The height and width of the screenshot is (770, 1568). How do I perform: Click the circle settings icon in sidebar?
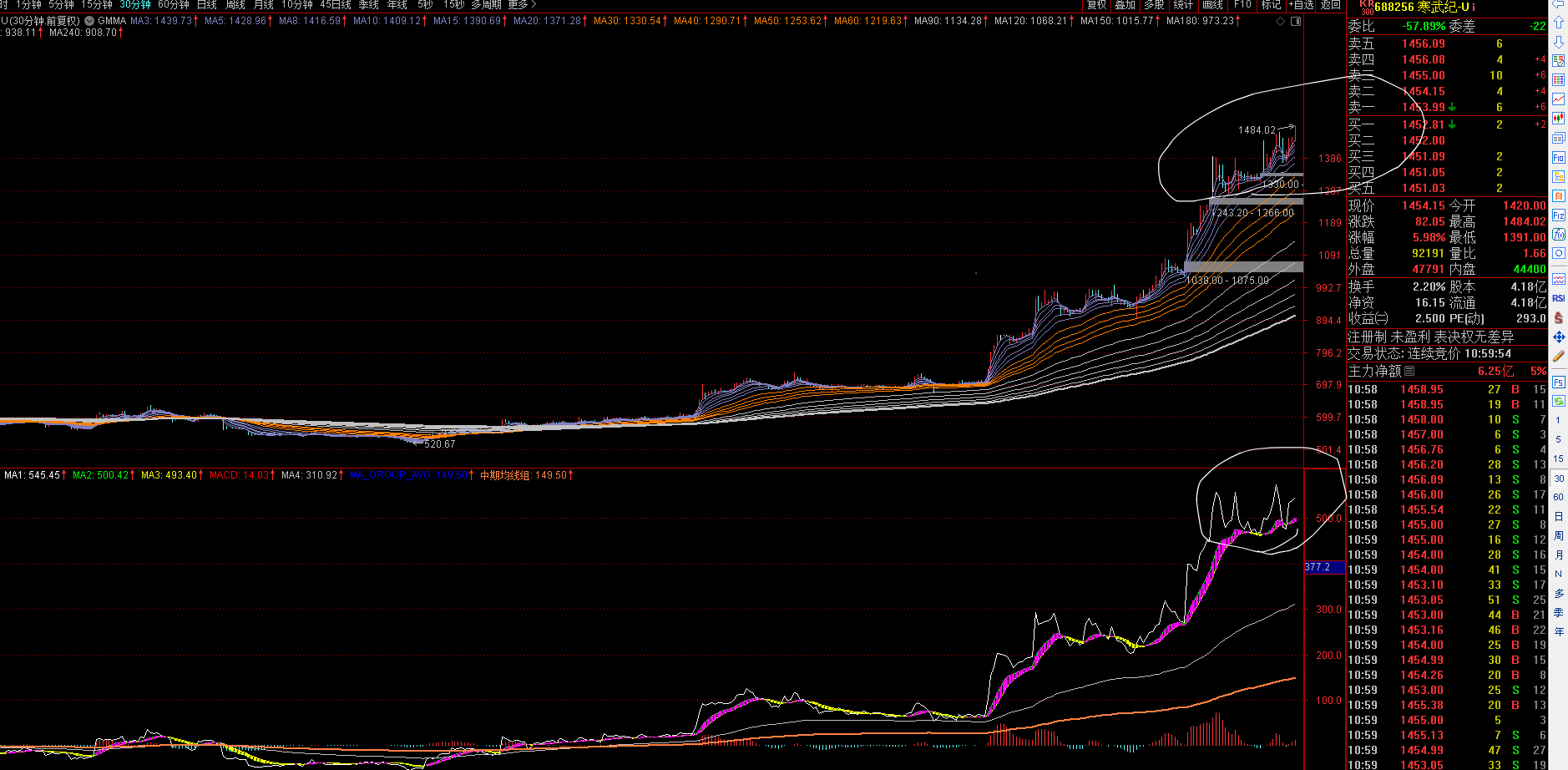1558,253
